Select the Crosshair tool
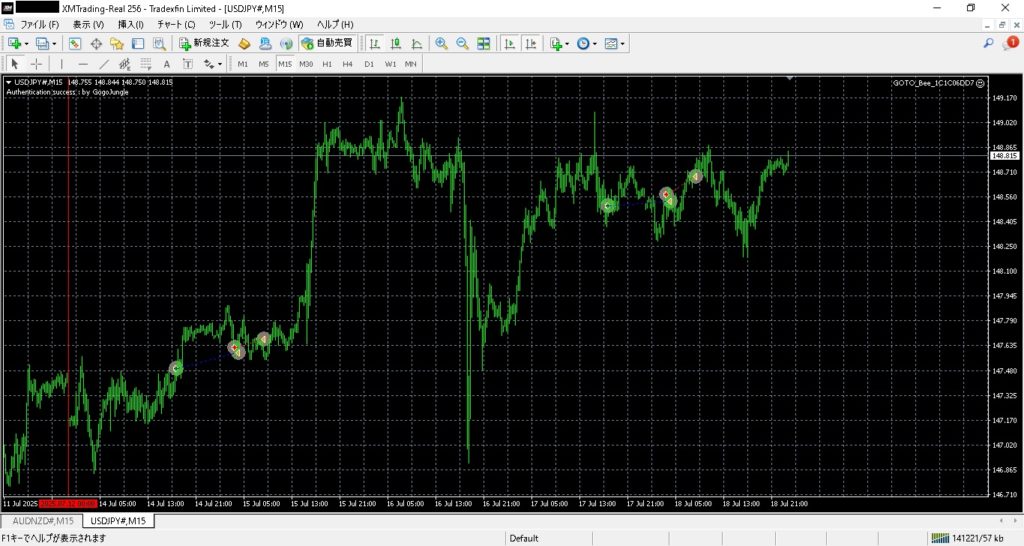This screenshot has height=546, width=1024. tap(36, 64)
